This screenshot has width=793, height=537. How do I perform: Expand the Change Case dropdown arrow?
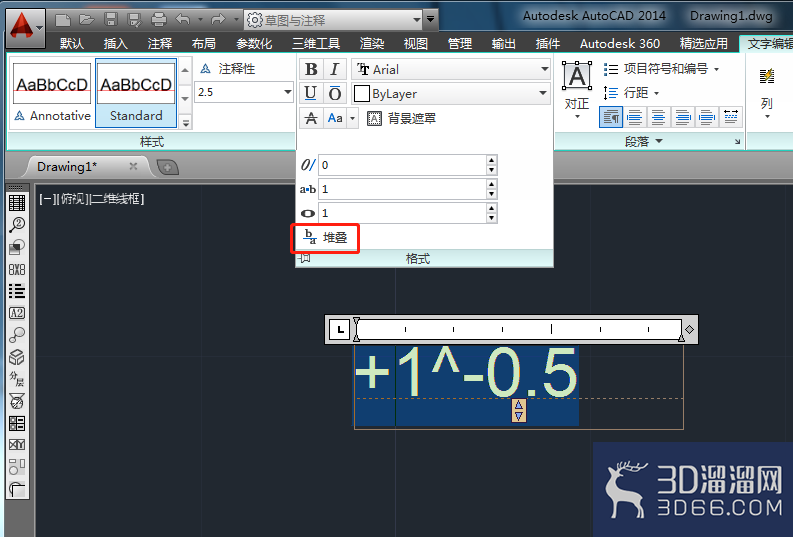point(353,119)
